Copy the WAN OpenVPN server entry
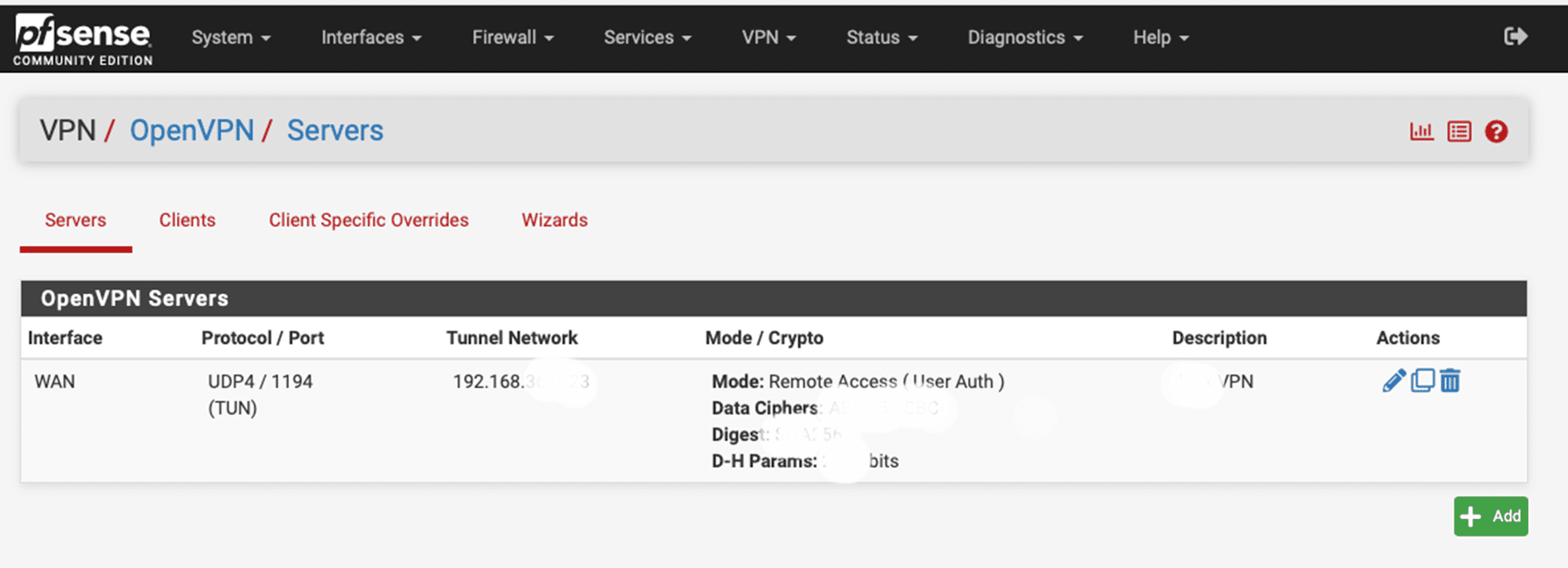This screenshot has height=568, width=1568. point(1422,381)
